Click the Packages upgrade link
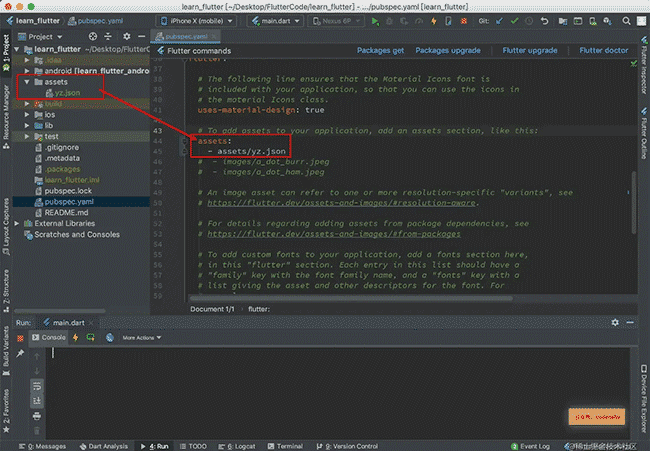650x451 pixels. coord(448,51)
